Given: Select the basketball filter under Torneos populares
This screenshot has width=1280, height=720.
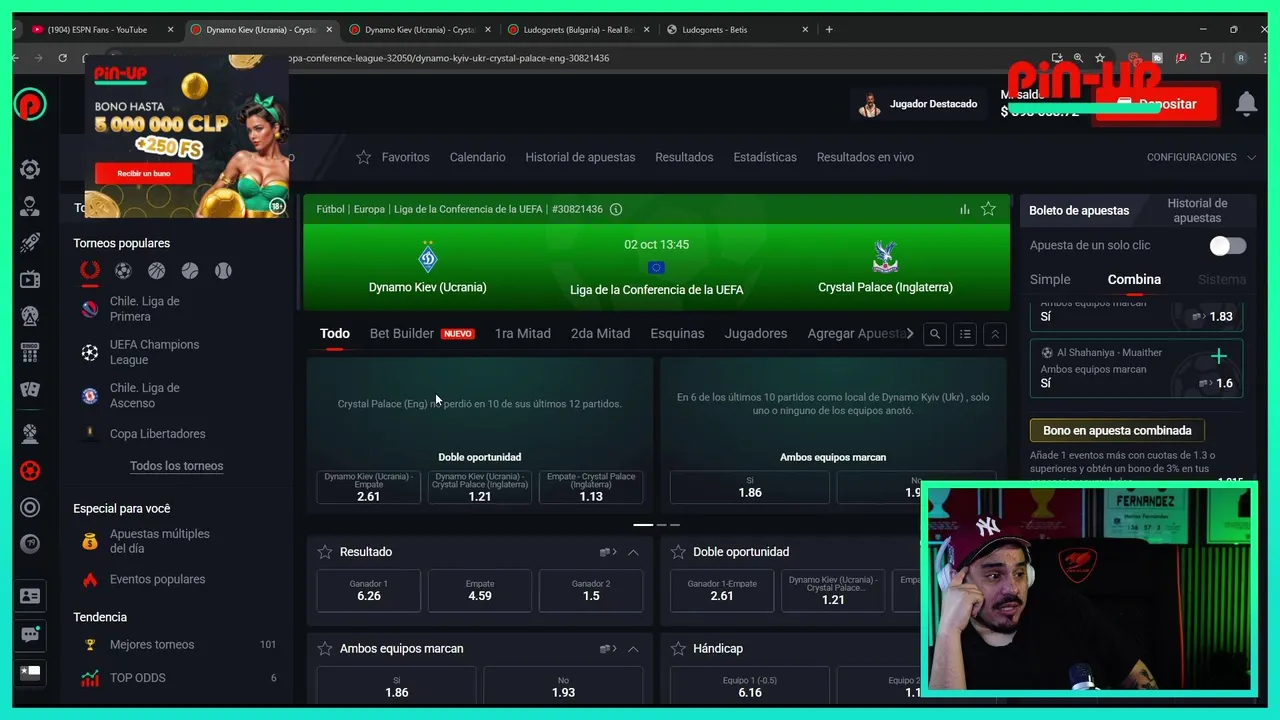Looking at the screenshot, I should pyautogui.click(x=156, y=270).
